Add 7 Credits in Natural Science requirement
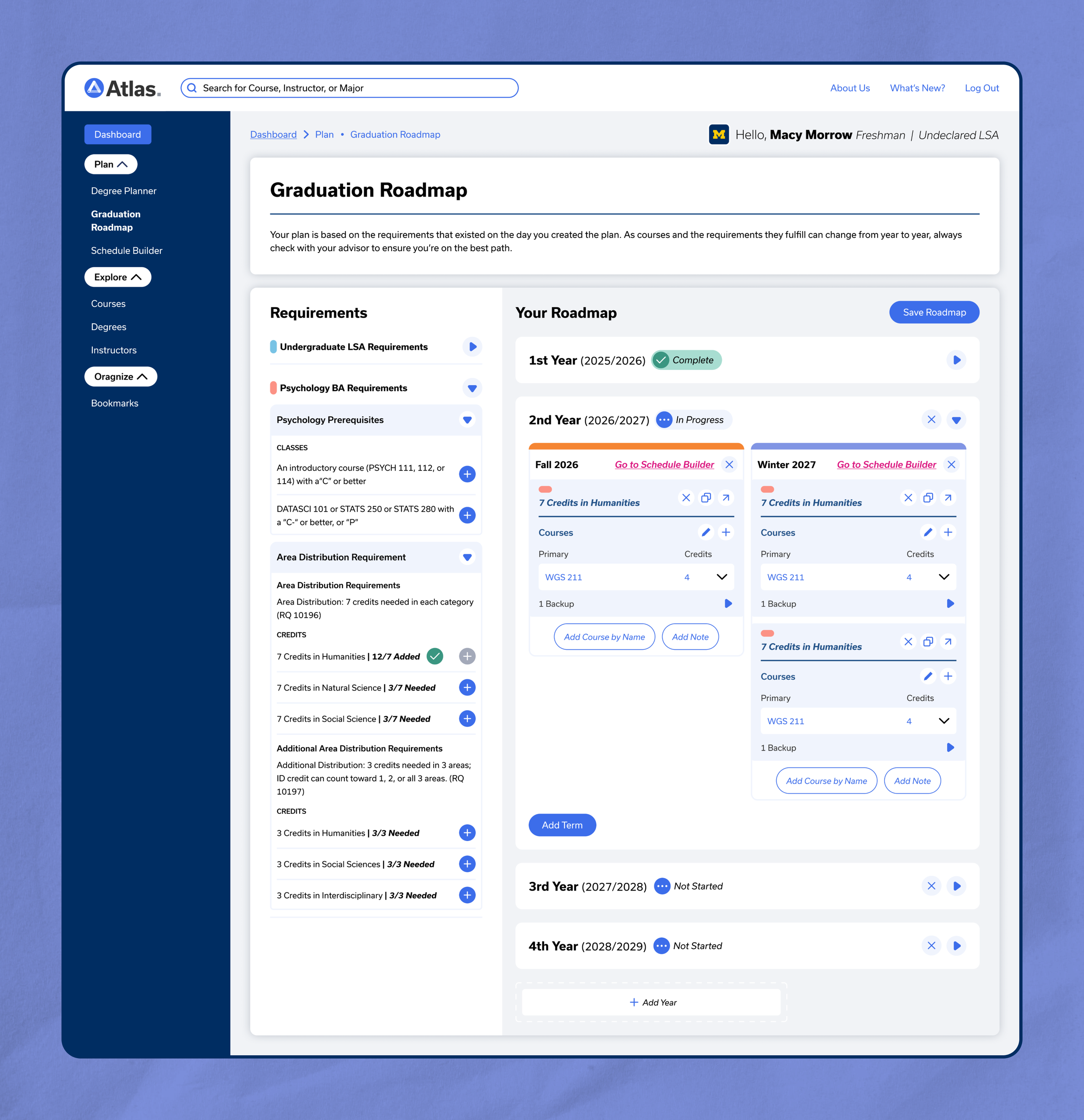The image size is (1084, 1120). [467, 688]
